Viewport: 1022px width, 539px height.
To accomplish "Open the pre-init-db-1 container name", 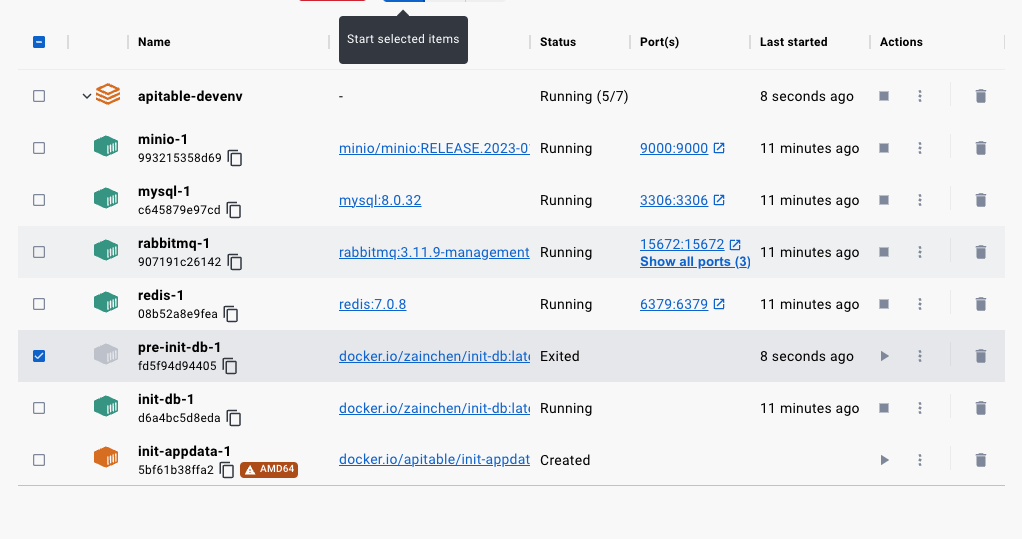I will tap(179, 347).
